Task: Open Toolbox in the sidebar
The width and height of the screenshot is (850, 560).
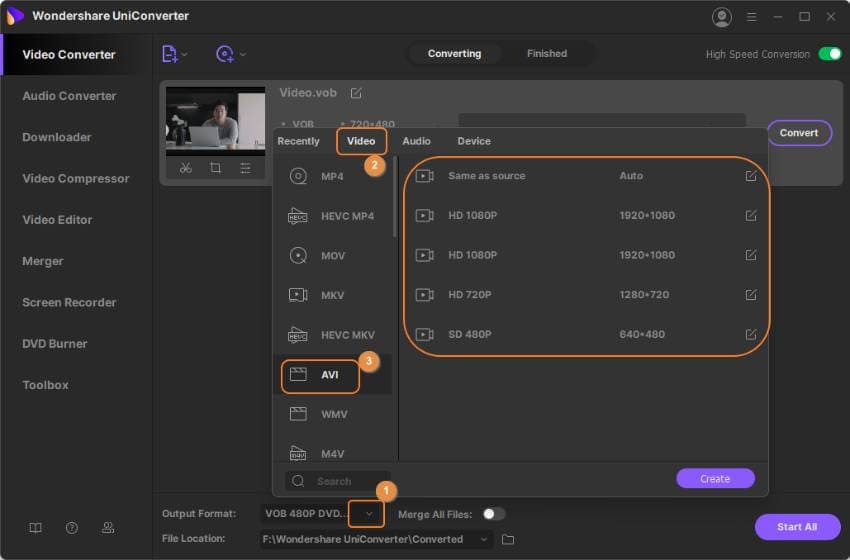Action: (x=46, y=385)
